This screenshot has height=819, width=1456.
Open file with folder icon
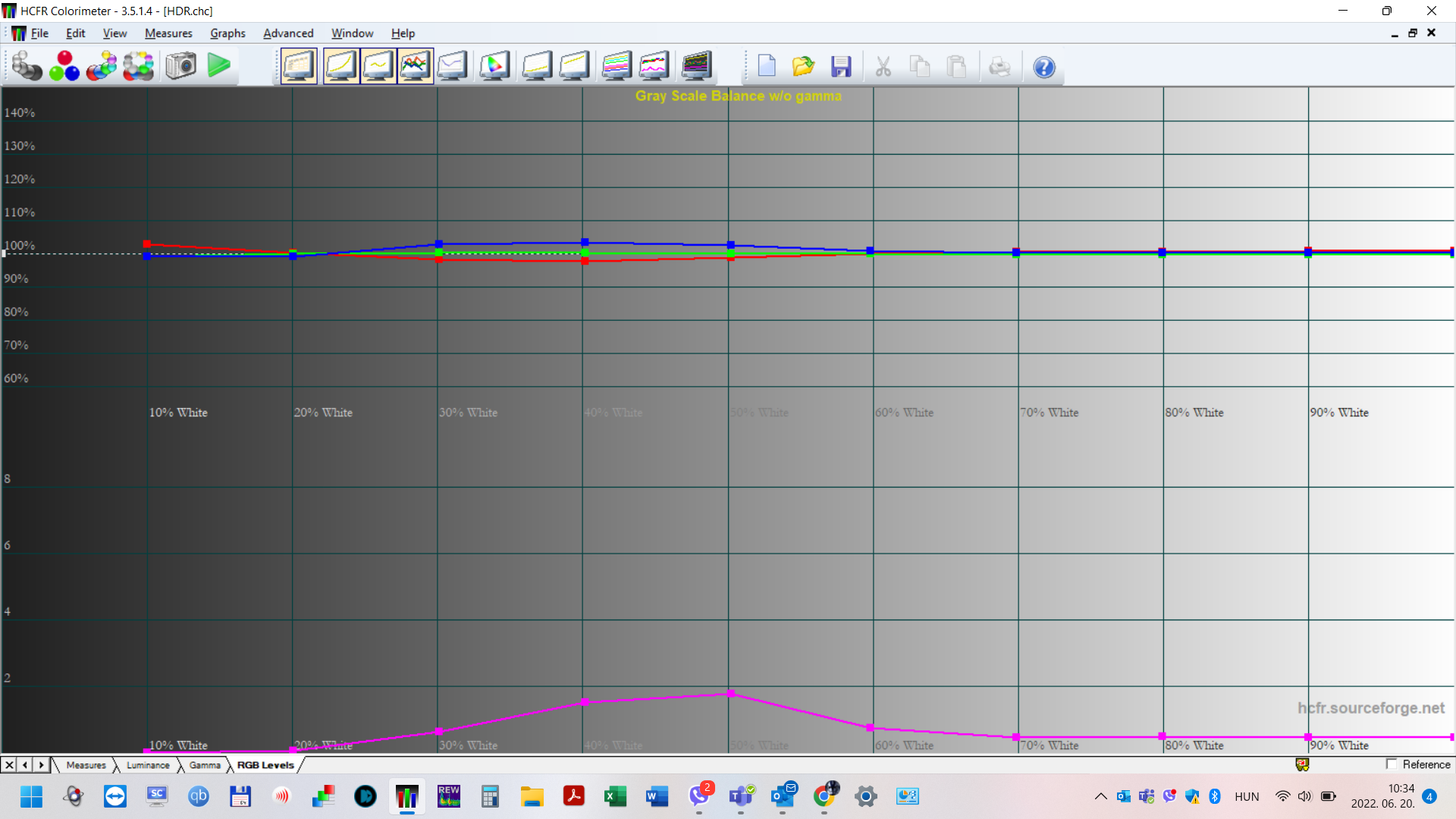pos(803,67)
